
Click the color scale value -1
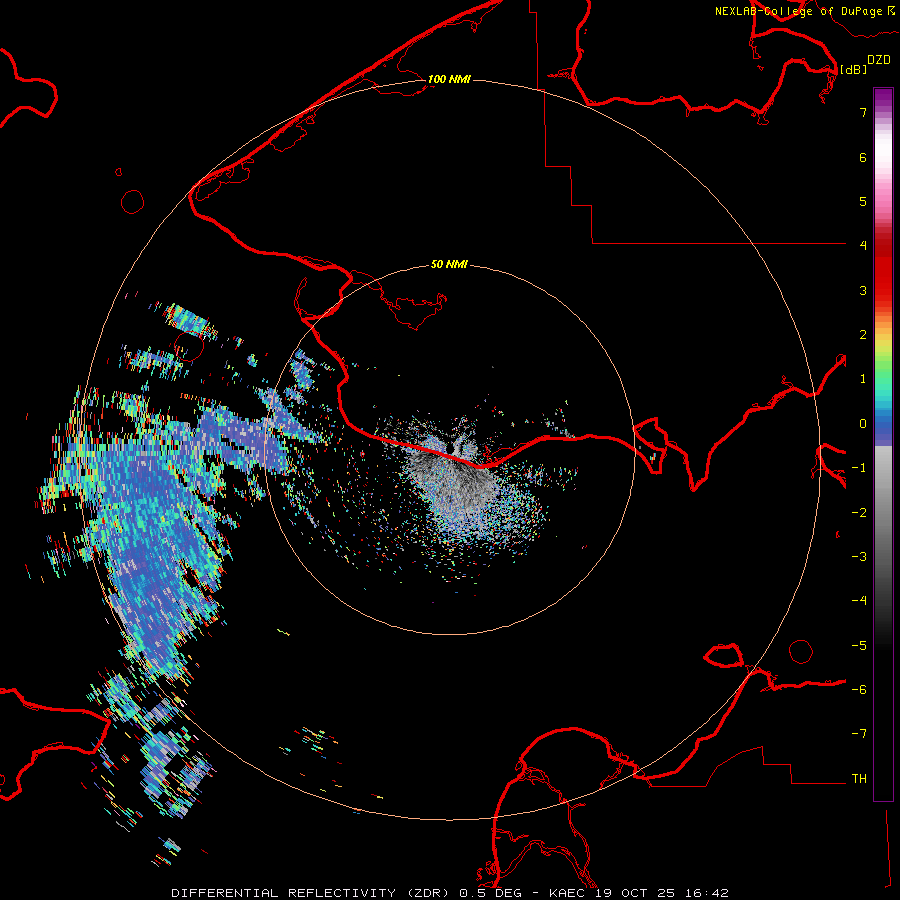pos(859,468)
